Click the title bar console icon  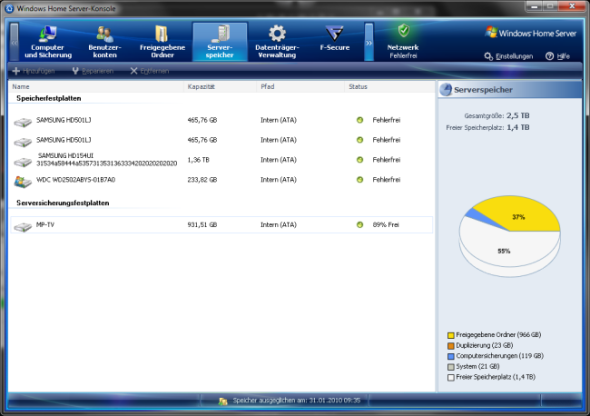10,8
